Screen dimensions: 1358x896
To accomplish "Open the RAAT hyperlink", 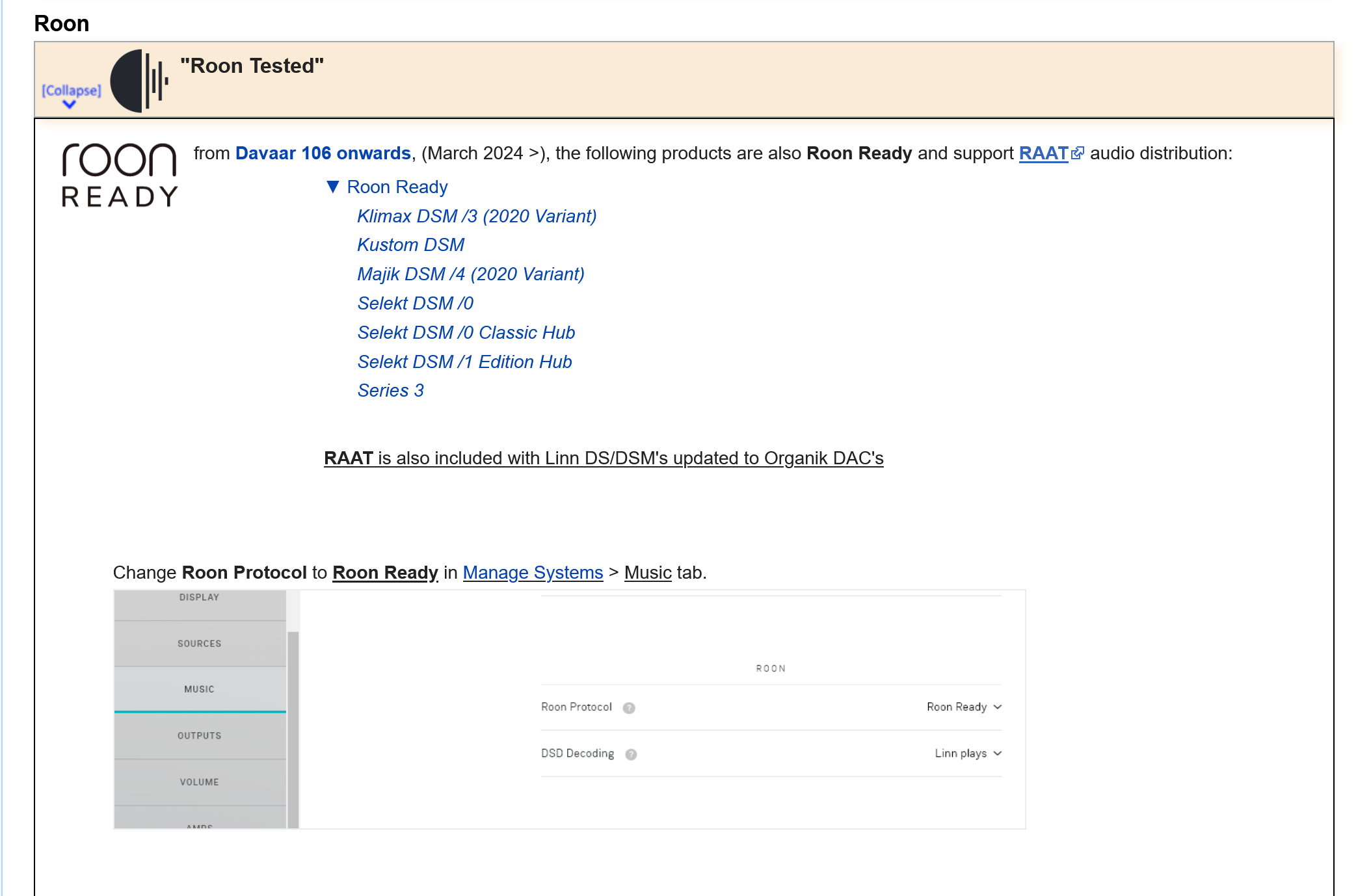I will 1043,153.
